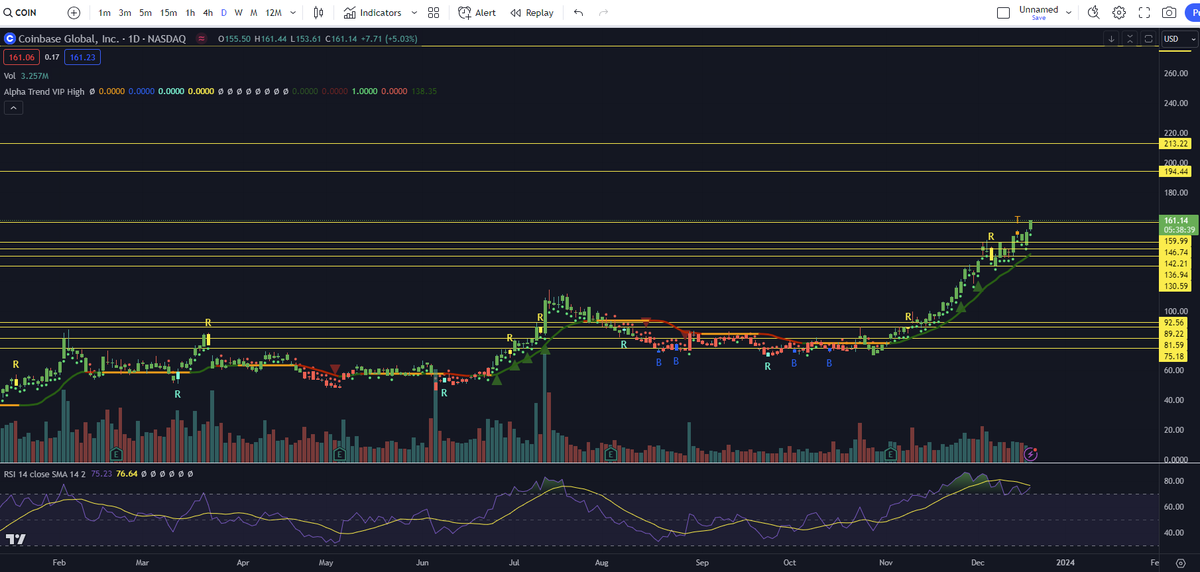Choose the 1h timeframe
This screenshot has height=572, width=1200.
click(x=190, y=13)
